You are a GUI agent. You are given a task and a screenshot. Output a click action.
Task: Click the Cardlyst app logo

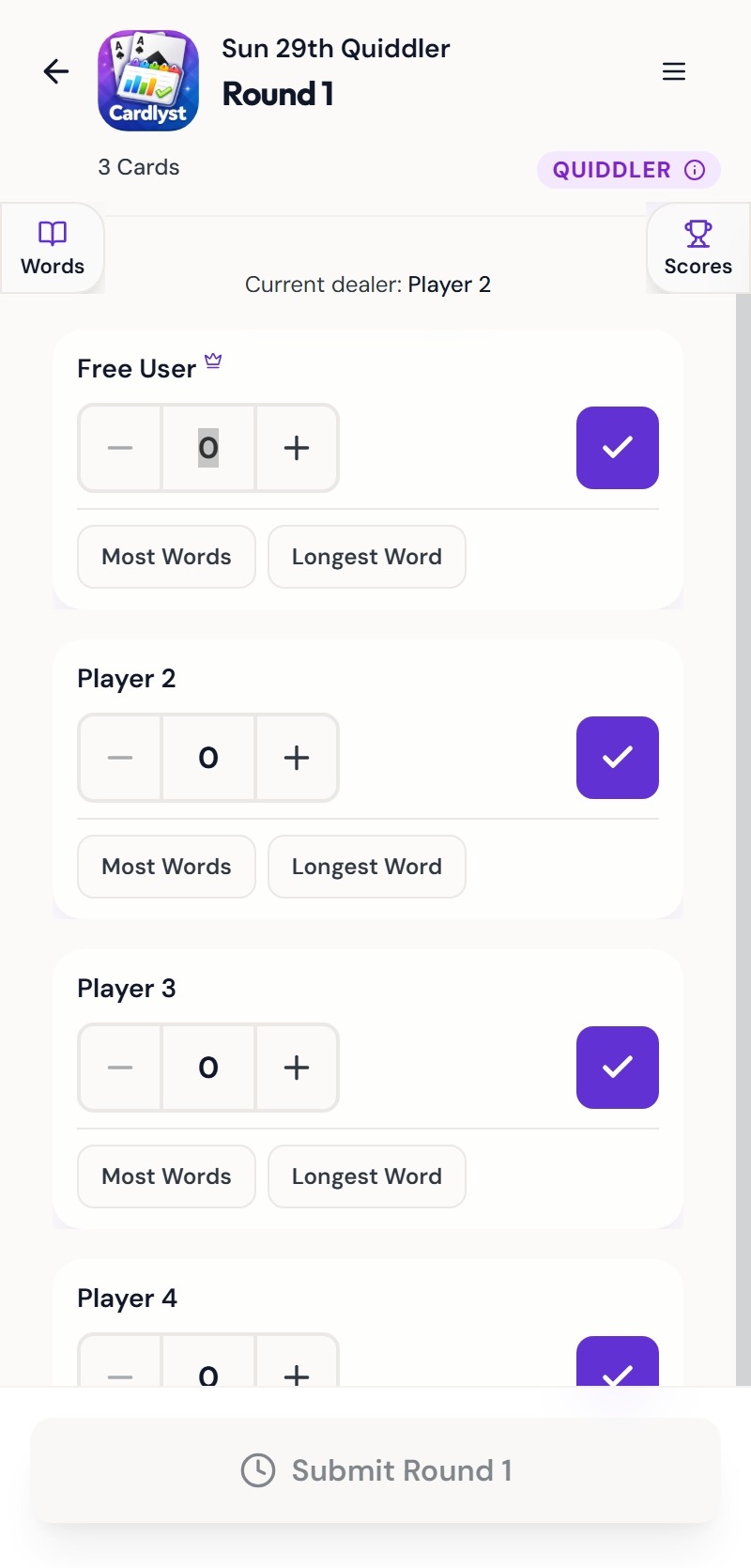(147, 81)
